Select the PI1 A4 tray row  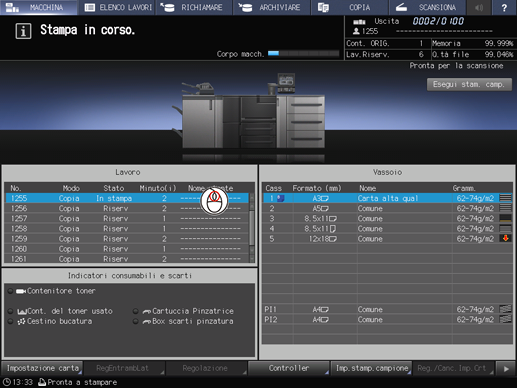[x=387, y=309]
